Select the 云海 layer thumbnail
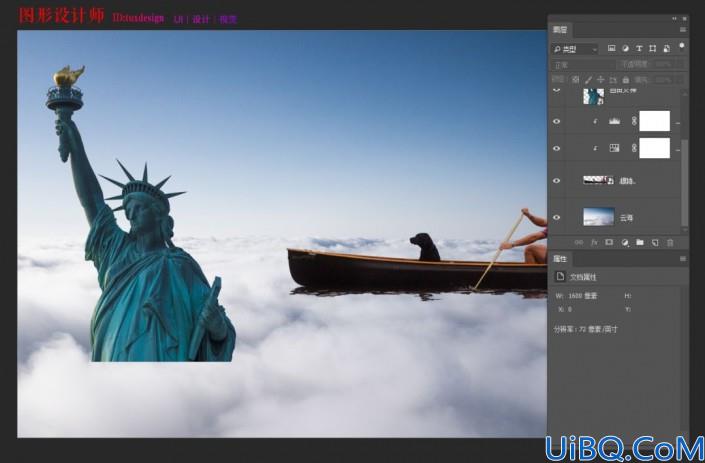The image size is (705, 463). coord(598,217)
